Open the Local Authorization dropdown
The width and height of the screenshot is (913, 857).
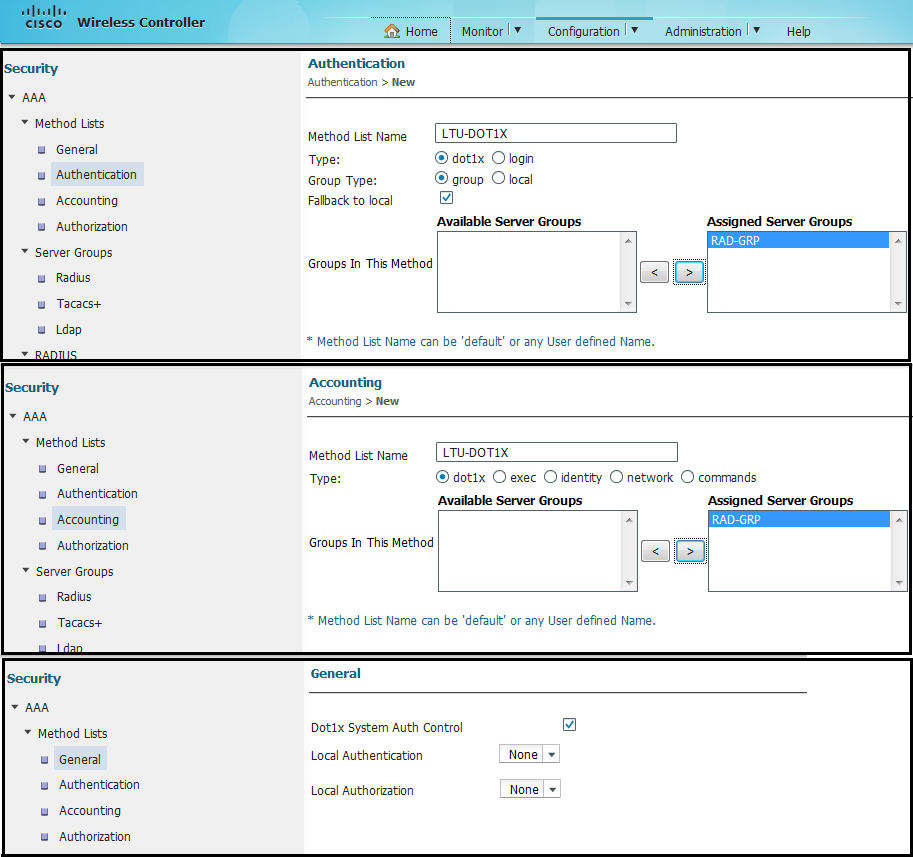click(552, 790)
